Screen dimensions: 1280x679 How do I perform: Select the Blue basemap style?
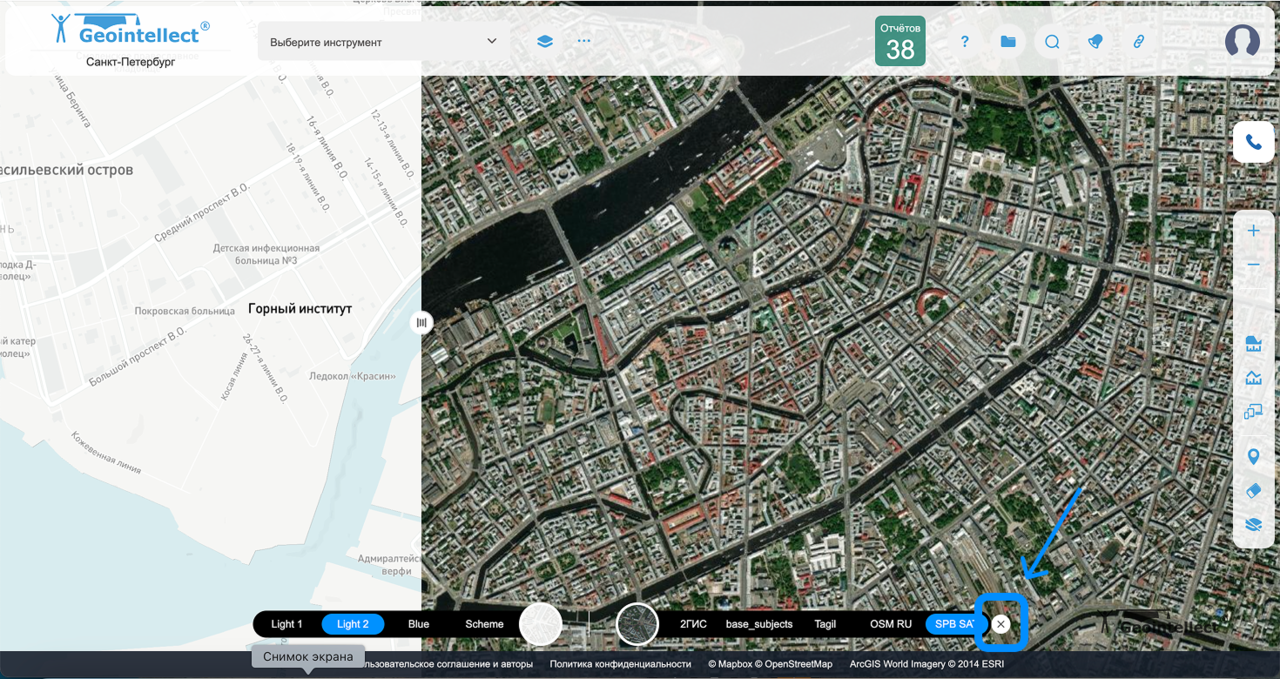418,624
